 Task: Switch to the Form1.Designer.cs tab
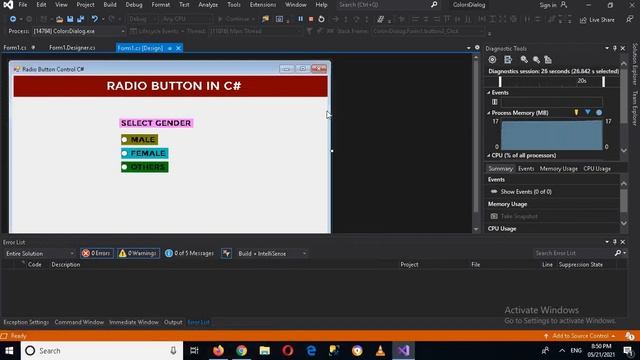(72, 48)
